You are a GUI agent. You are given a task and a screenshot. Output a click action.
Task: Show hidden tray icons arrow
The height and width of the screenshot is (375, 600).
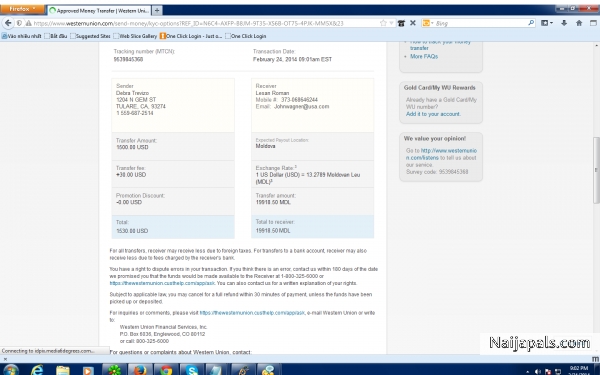coord(528,372)
